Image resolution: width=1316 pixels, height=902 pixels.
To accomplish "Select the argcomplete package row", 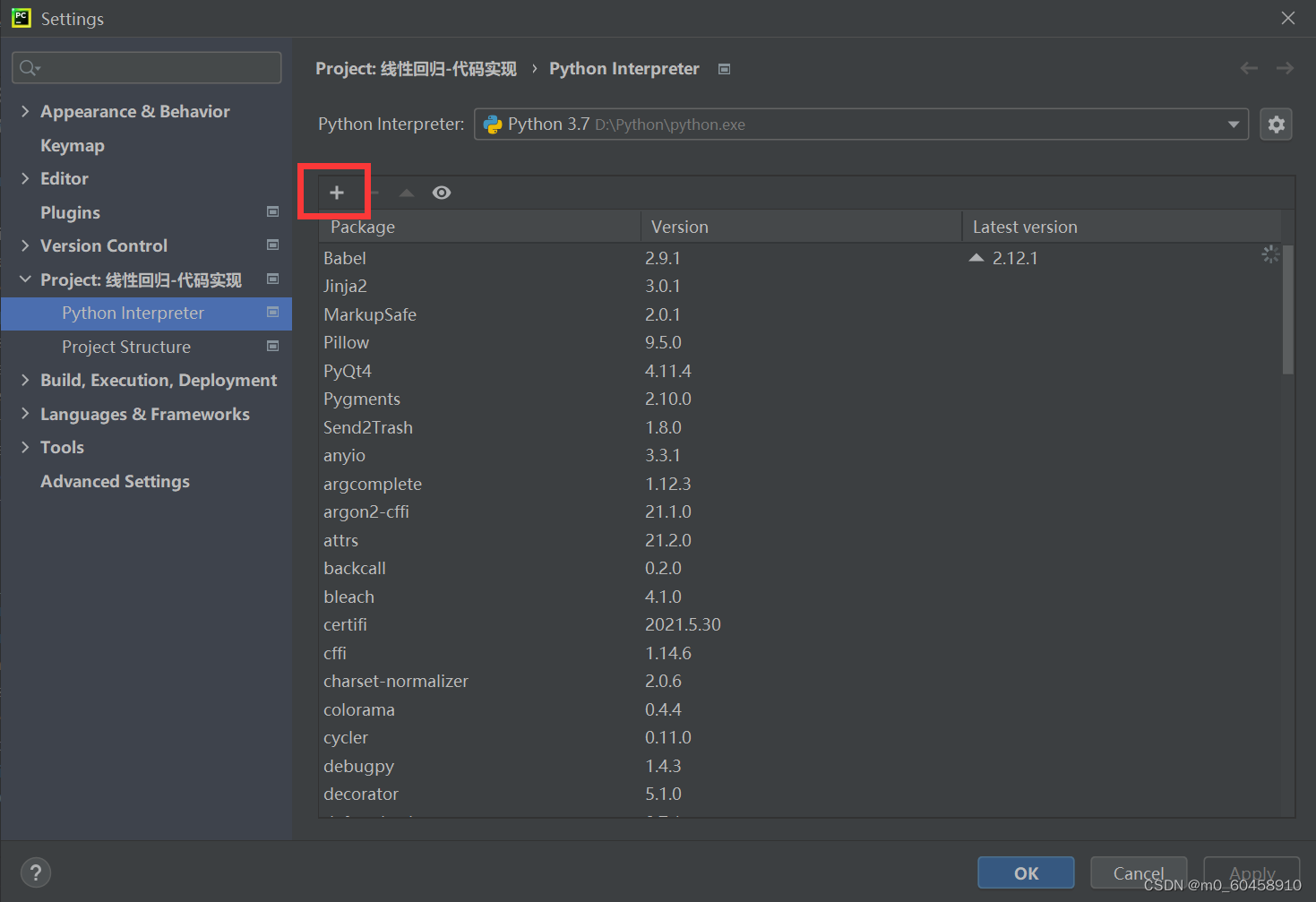I will click(x=800, y=484).
